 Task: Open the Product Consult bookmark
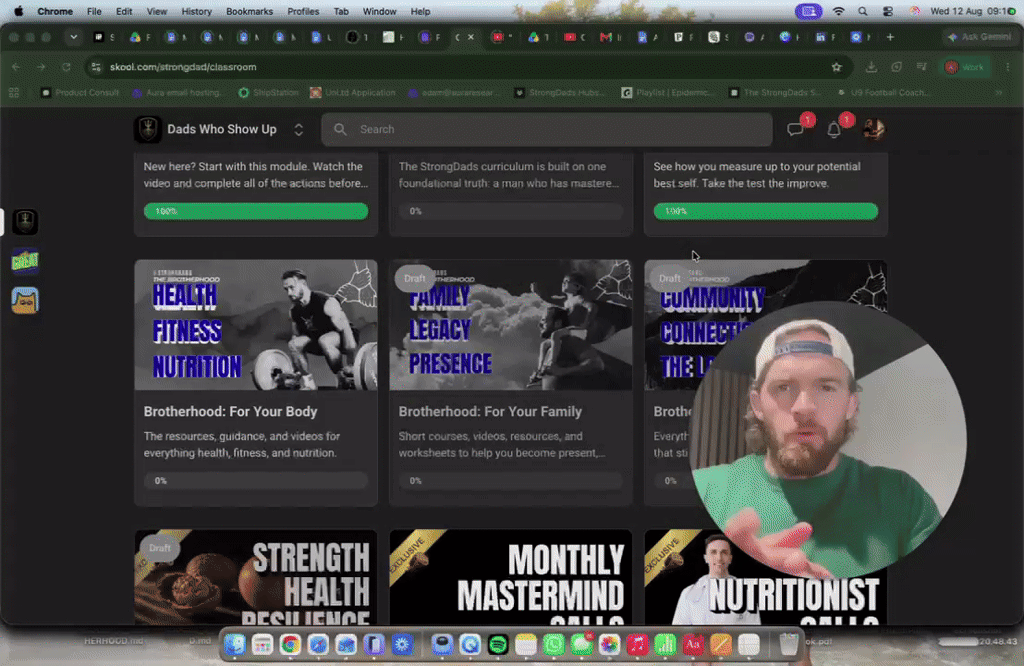(80, 93)
